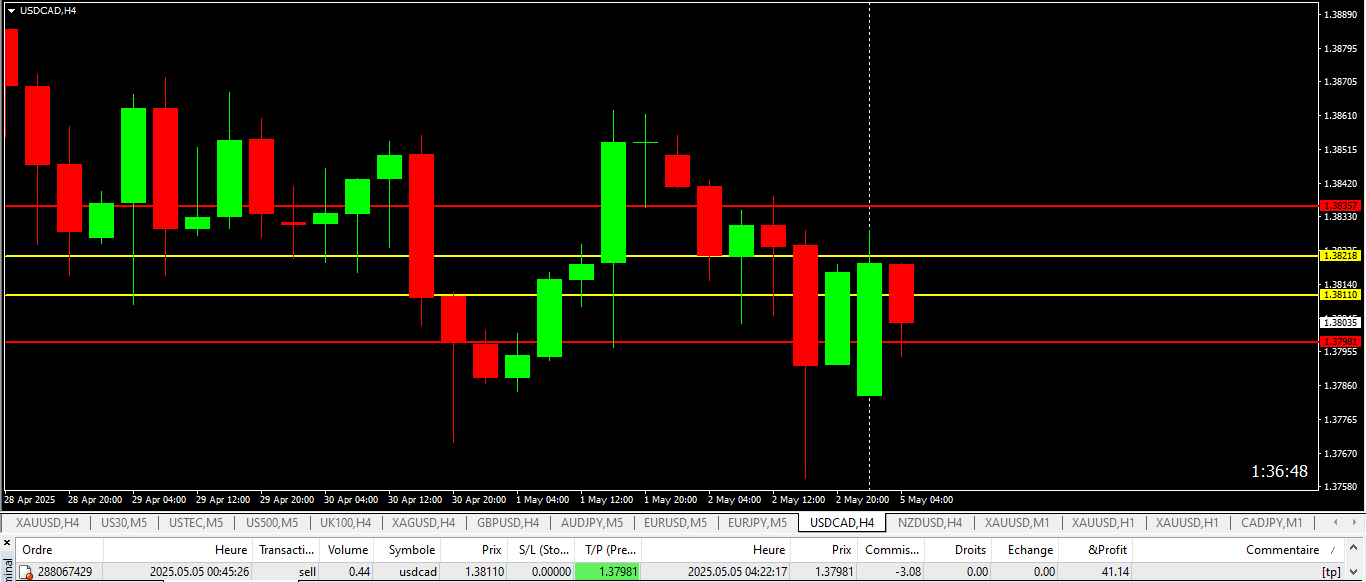Open the US500,M5 chart tab

pos(271,522)
